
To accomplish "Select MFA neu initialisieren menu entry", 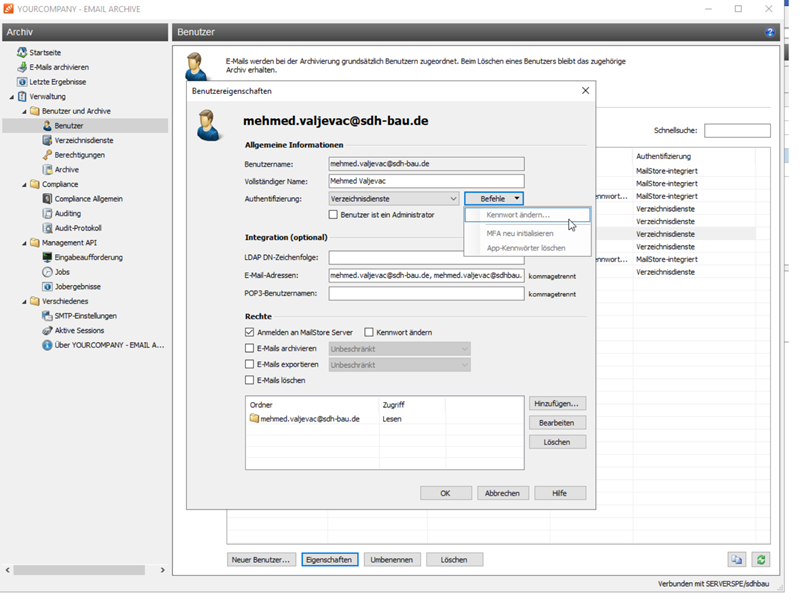I will [x=519, y=233].
